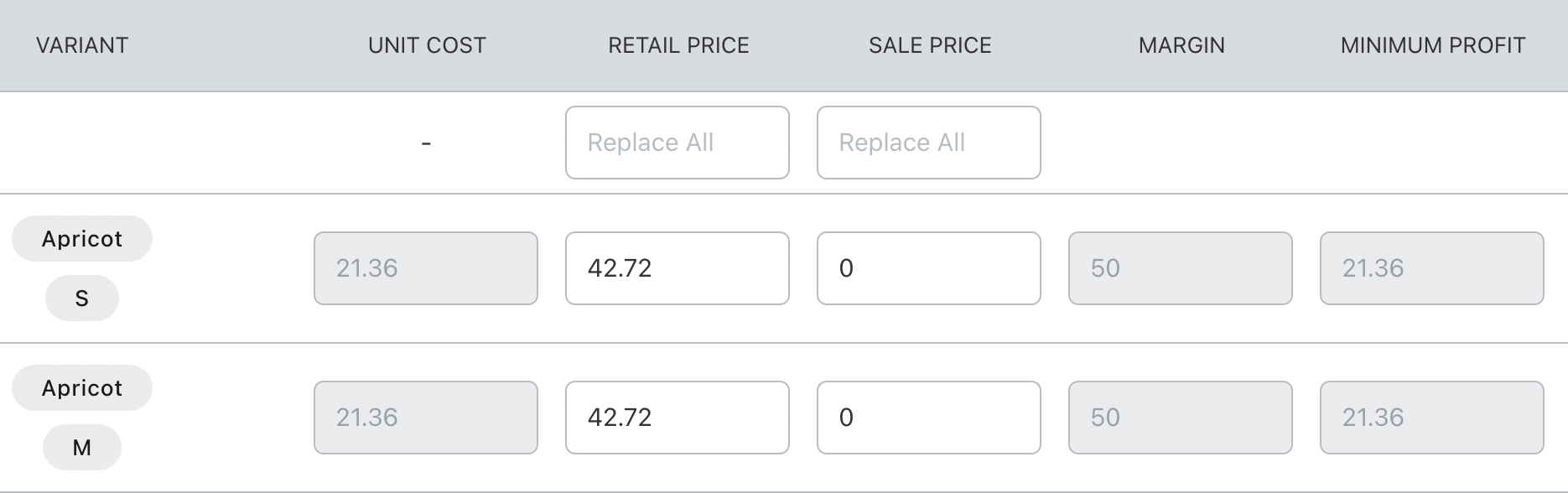Screen dimensions: 1568x493
Task: Edit retail price for Apricot S
Action: point(677,268)
